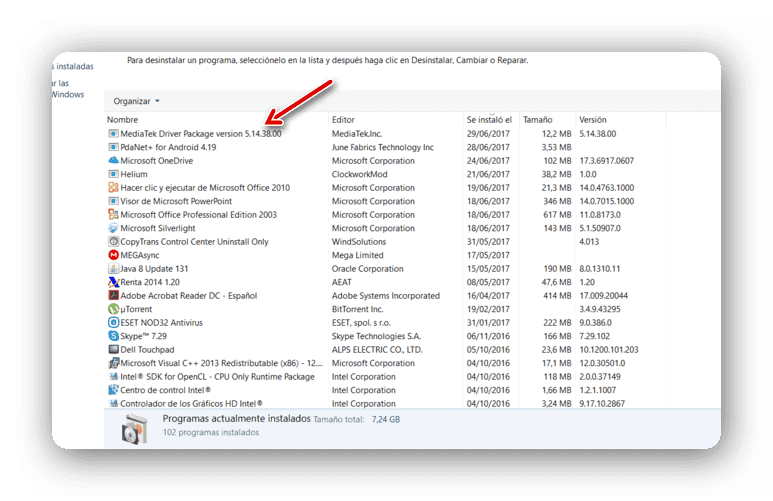Viewport: 773px width, 501px height.
Task: Click the Adobe Systems Incorporated cell
Action: point(386,295)
